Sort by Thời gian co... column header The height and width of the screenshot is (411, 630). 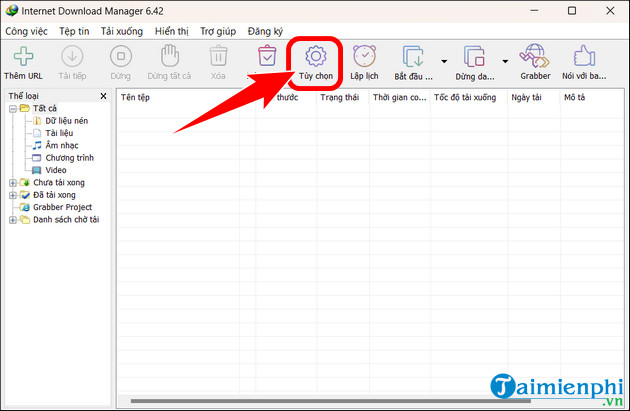(x=399, y=98)
